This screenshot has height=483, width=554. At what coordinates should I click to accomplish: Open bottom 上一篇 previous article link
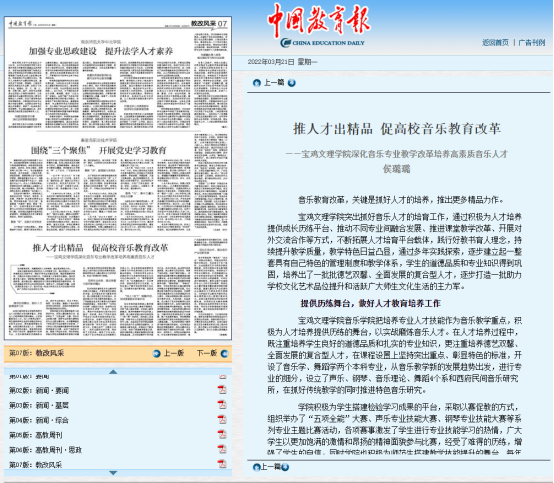[x=271, y=467]
